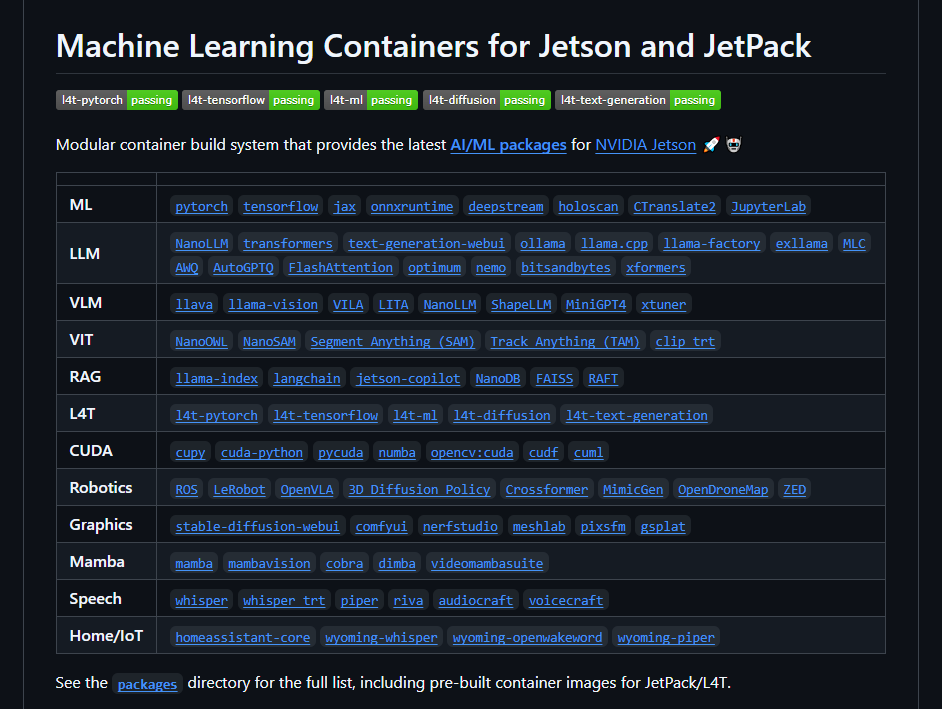Open Track Anything (TAM) link
The width and height of the screenshot is (942, 709).
click(x=565, y=342)
